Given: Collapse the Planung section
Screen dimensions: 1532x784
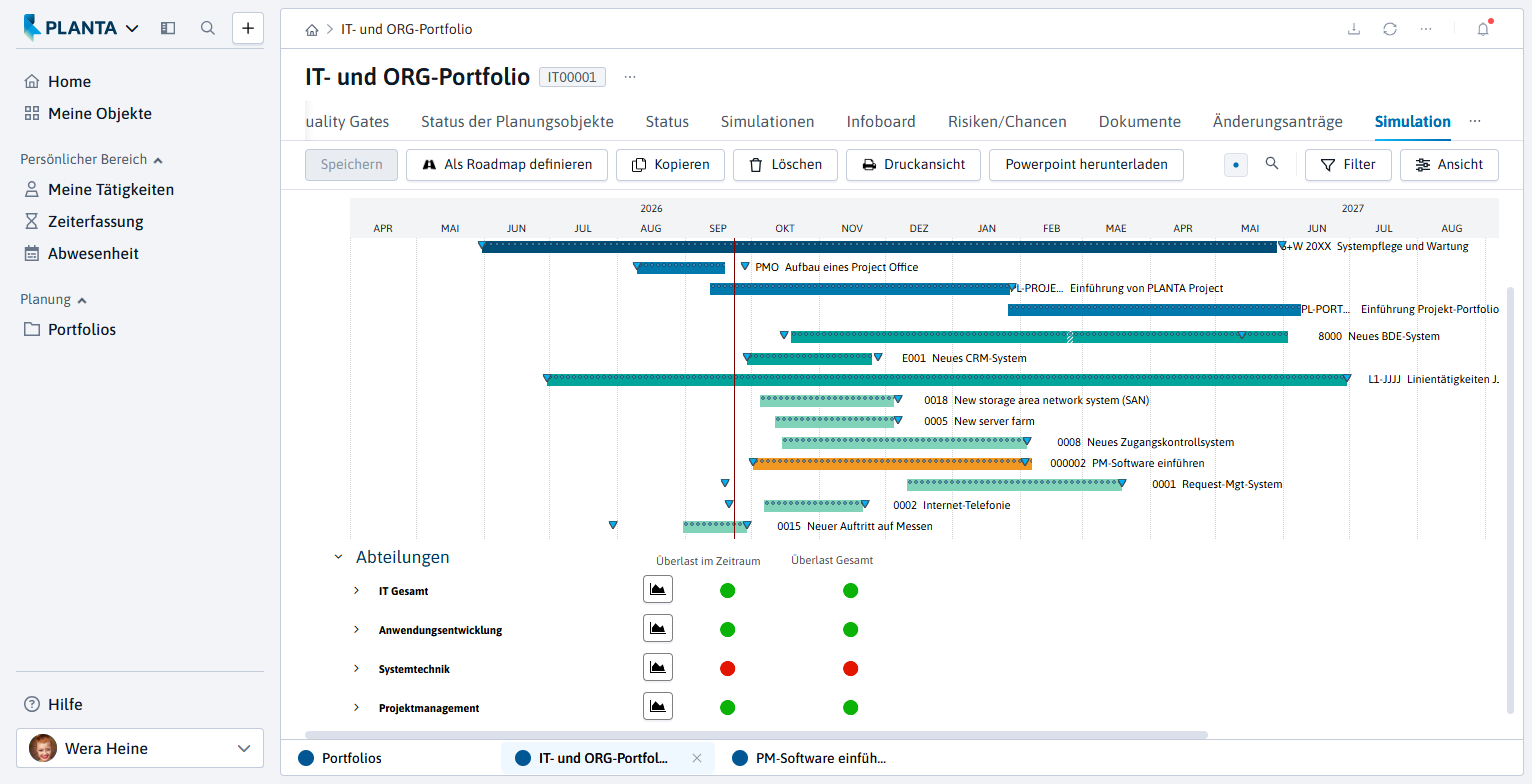Looking at the screenshot, I should click(x=82, y=300).
